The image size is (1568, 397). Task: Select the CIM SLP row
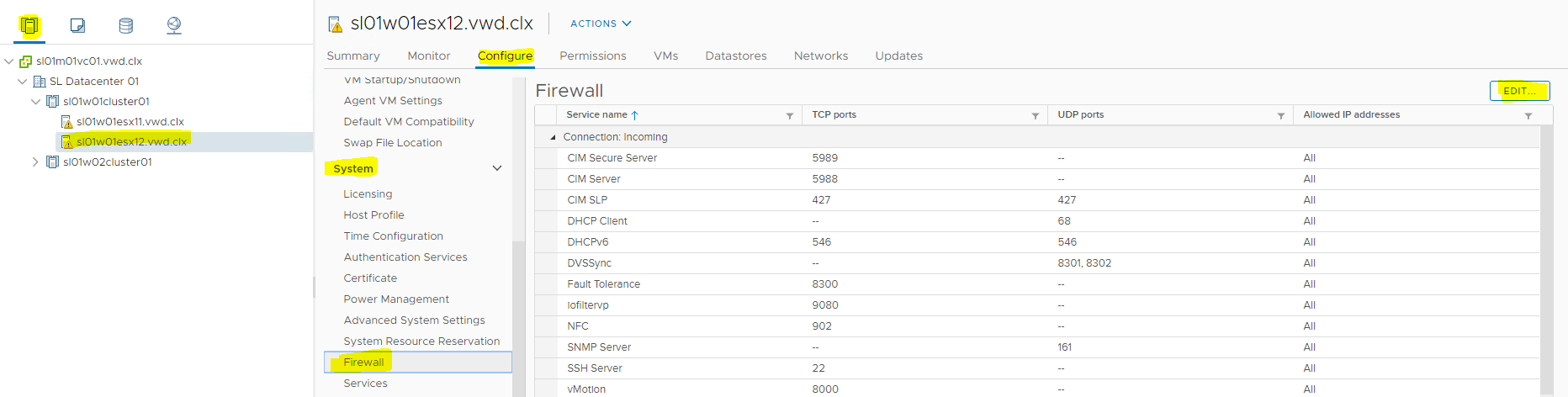click(1037, 200)
